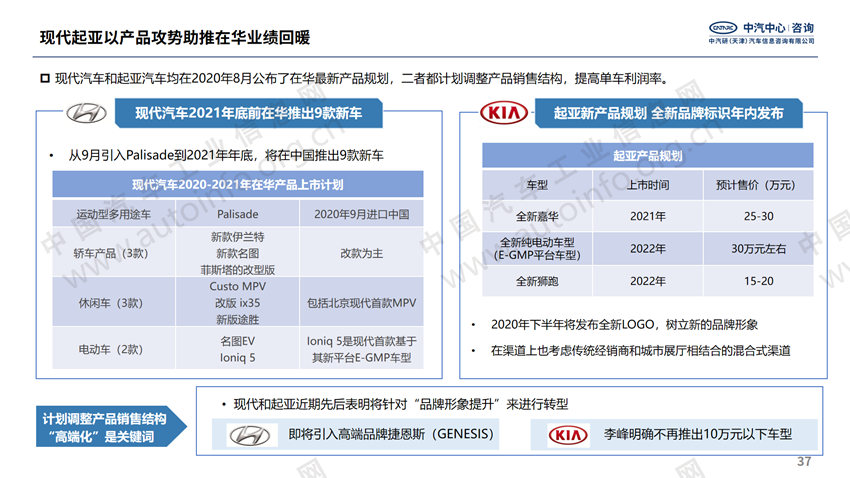Select the 全新狮跑 cell
850x478 pixels.
point(537,281)
